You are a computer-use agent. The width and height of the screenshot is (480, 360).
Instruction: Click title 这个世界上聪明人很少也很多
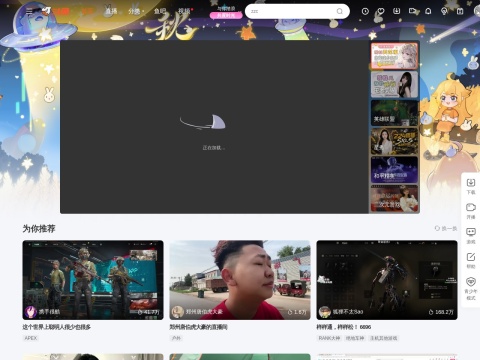coord(57,327)
